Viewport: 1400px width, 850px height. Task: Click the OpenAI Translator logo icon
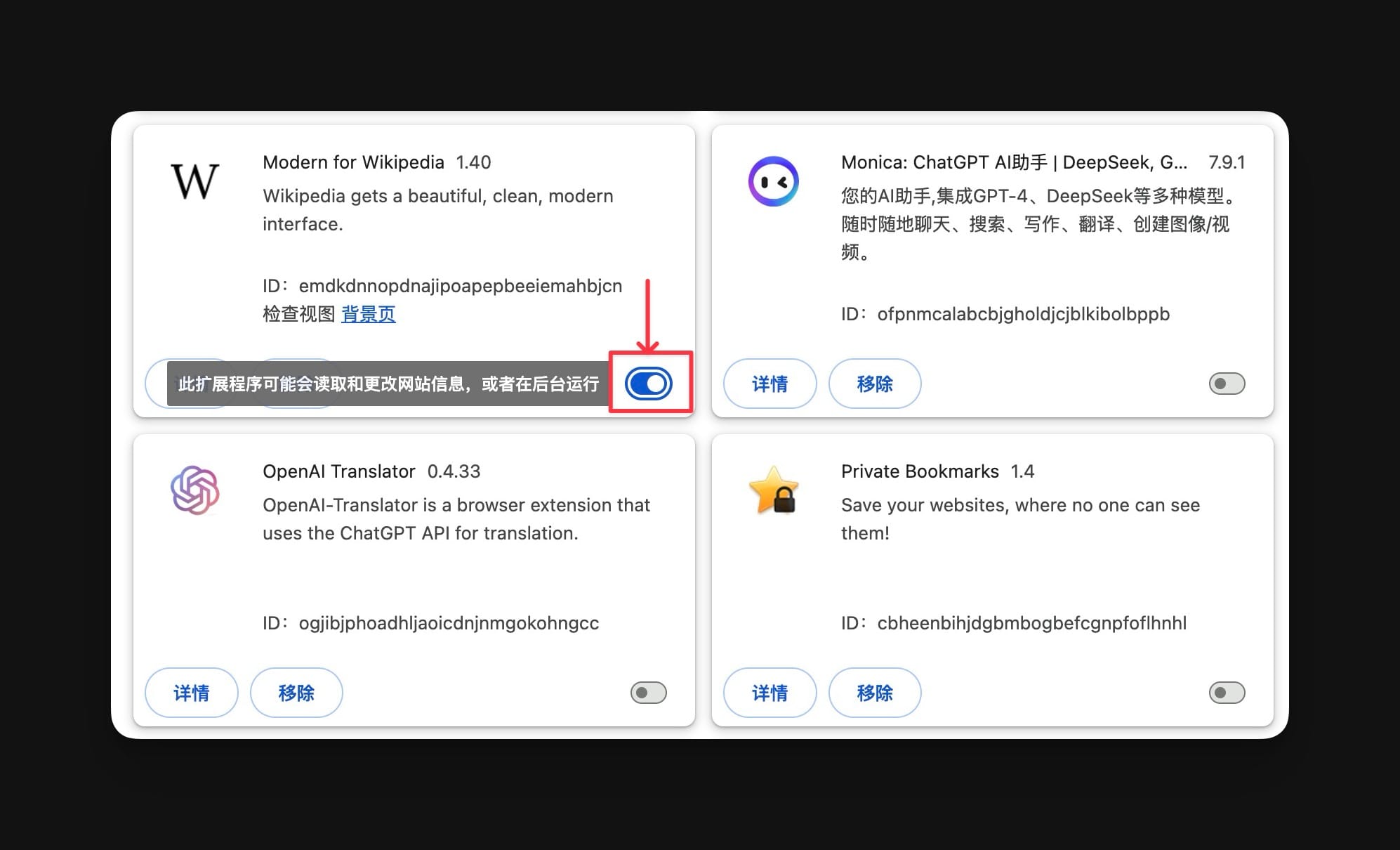194,490
